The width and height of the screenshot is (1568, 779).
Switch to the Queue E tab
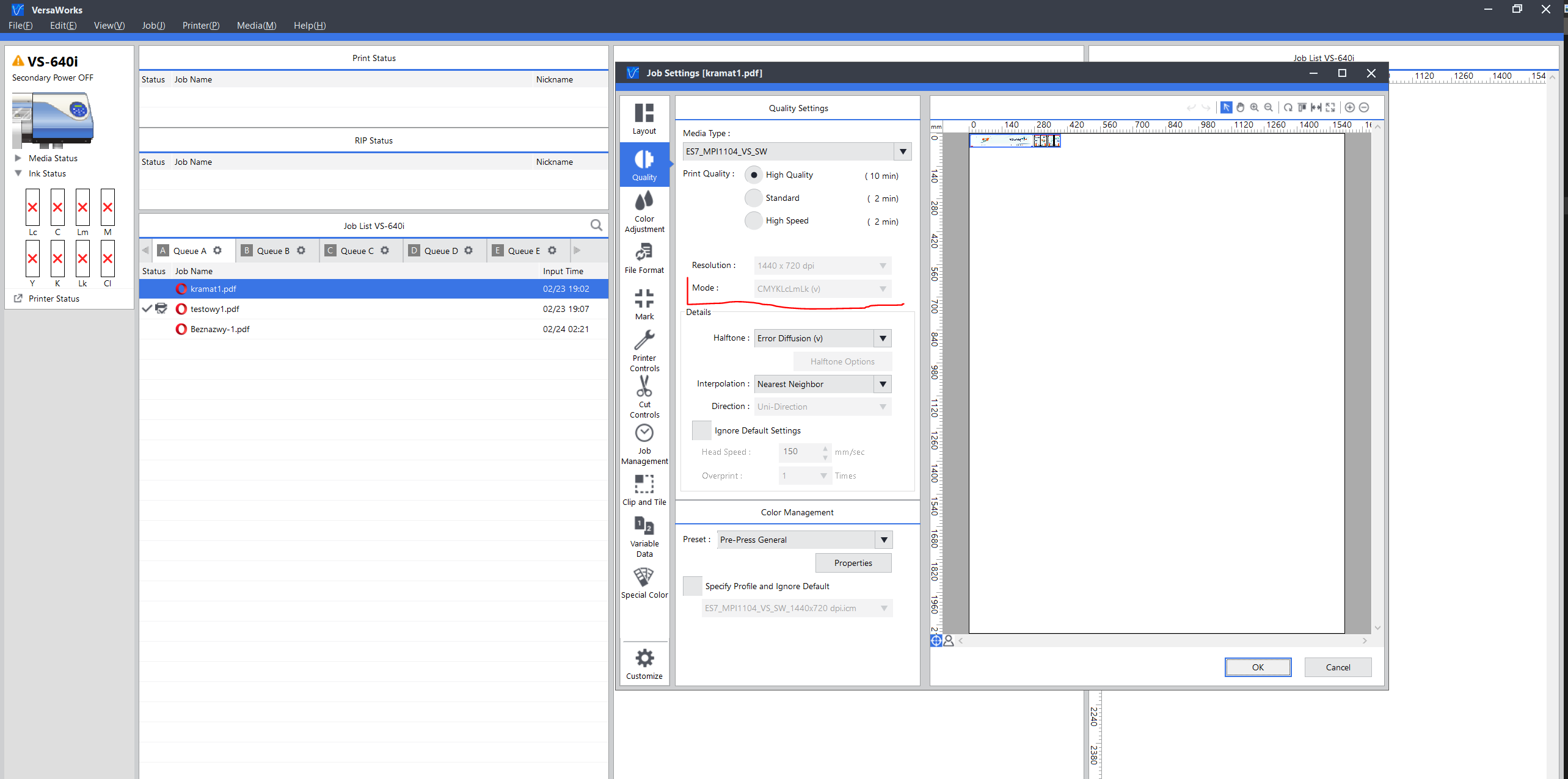524,251
